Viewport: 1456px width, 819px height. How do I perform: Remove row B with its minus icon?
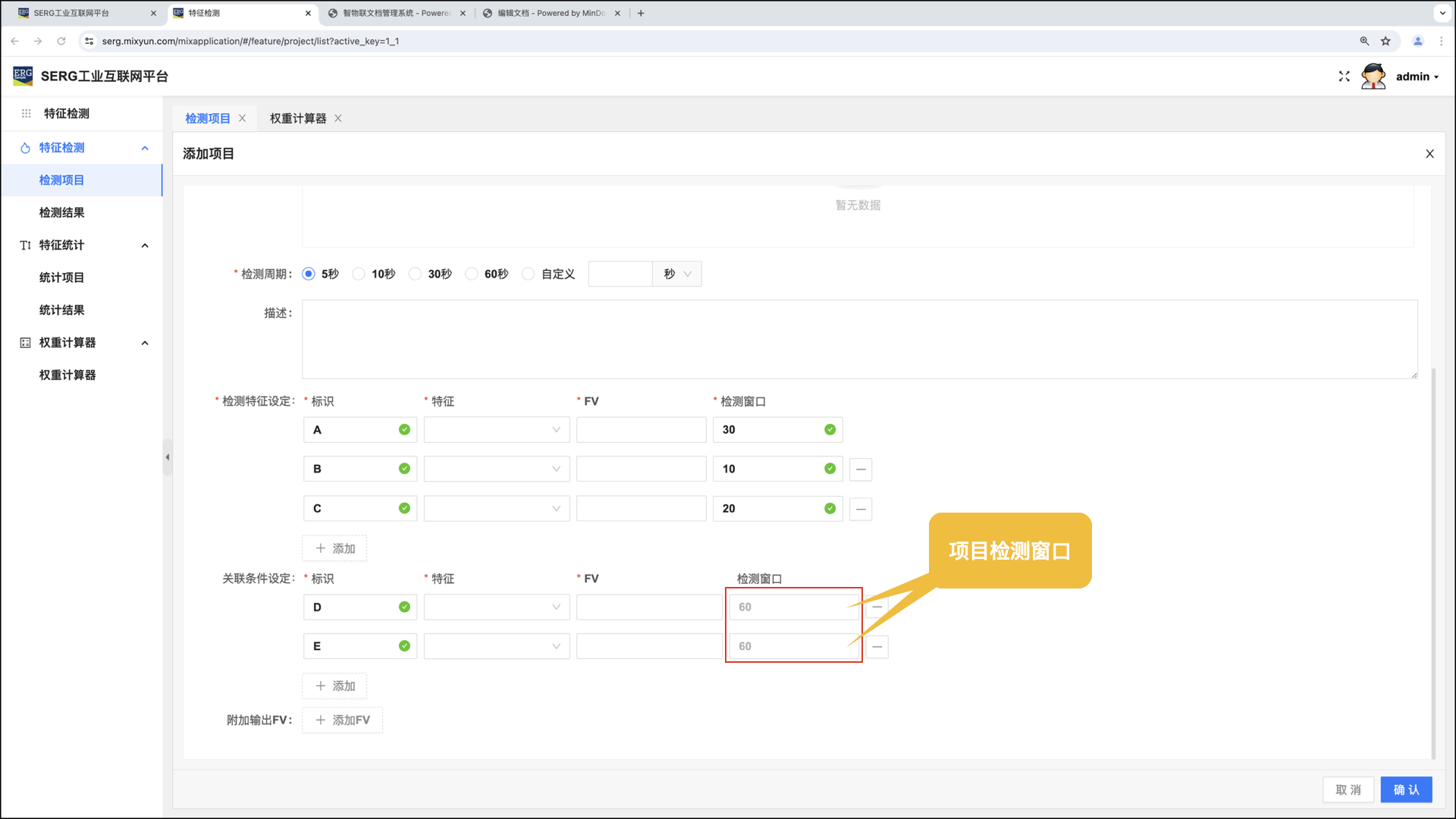(861, 469)
